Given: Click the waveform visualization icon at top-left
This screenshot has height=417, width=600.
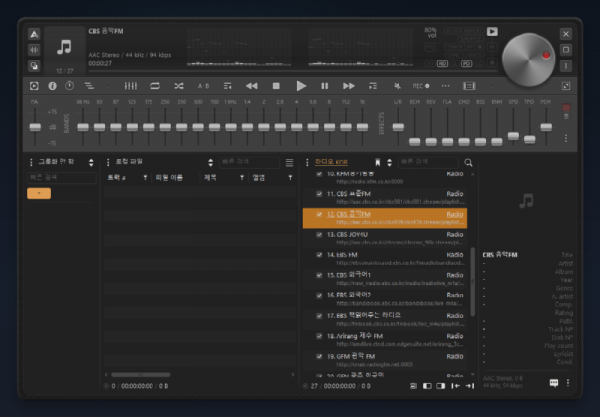Looking at the screenshot, I should (x=34, y=50).
